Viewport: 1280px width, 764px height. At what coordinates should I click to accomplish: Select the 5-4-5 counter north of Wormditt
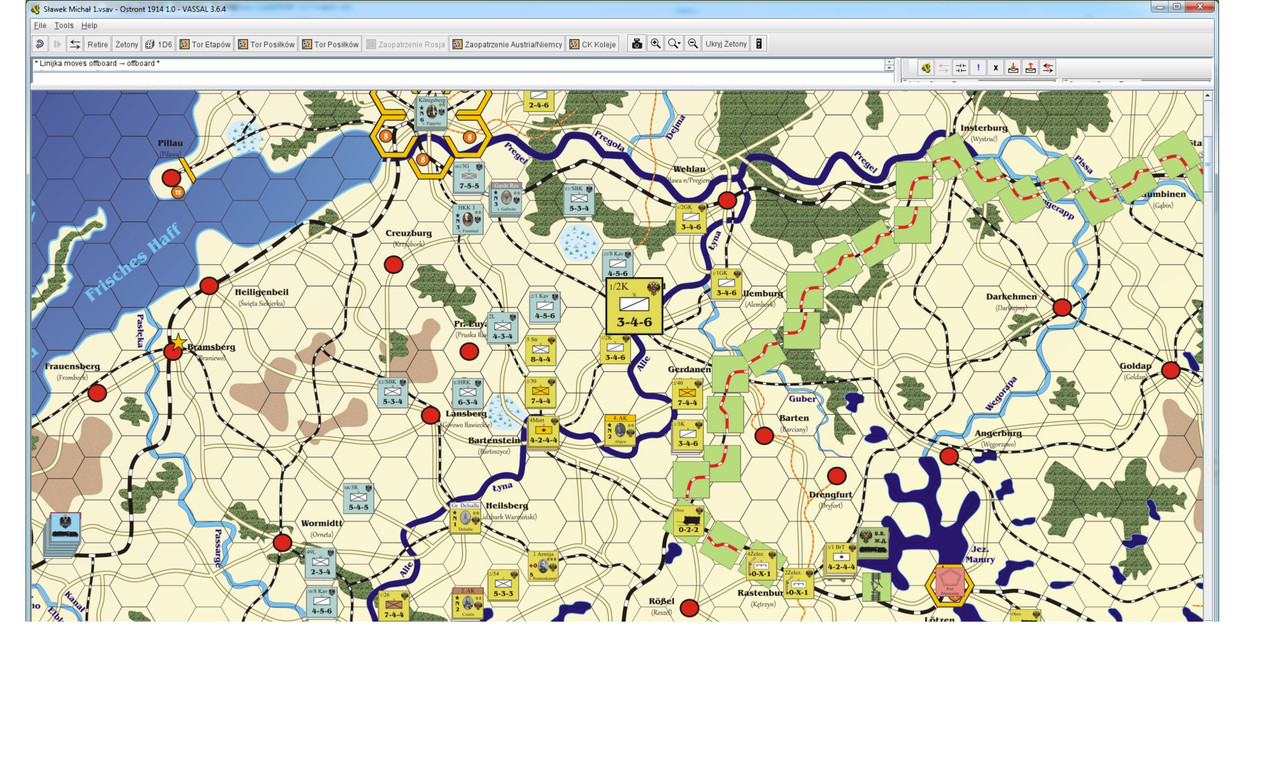point(358,499)
